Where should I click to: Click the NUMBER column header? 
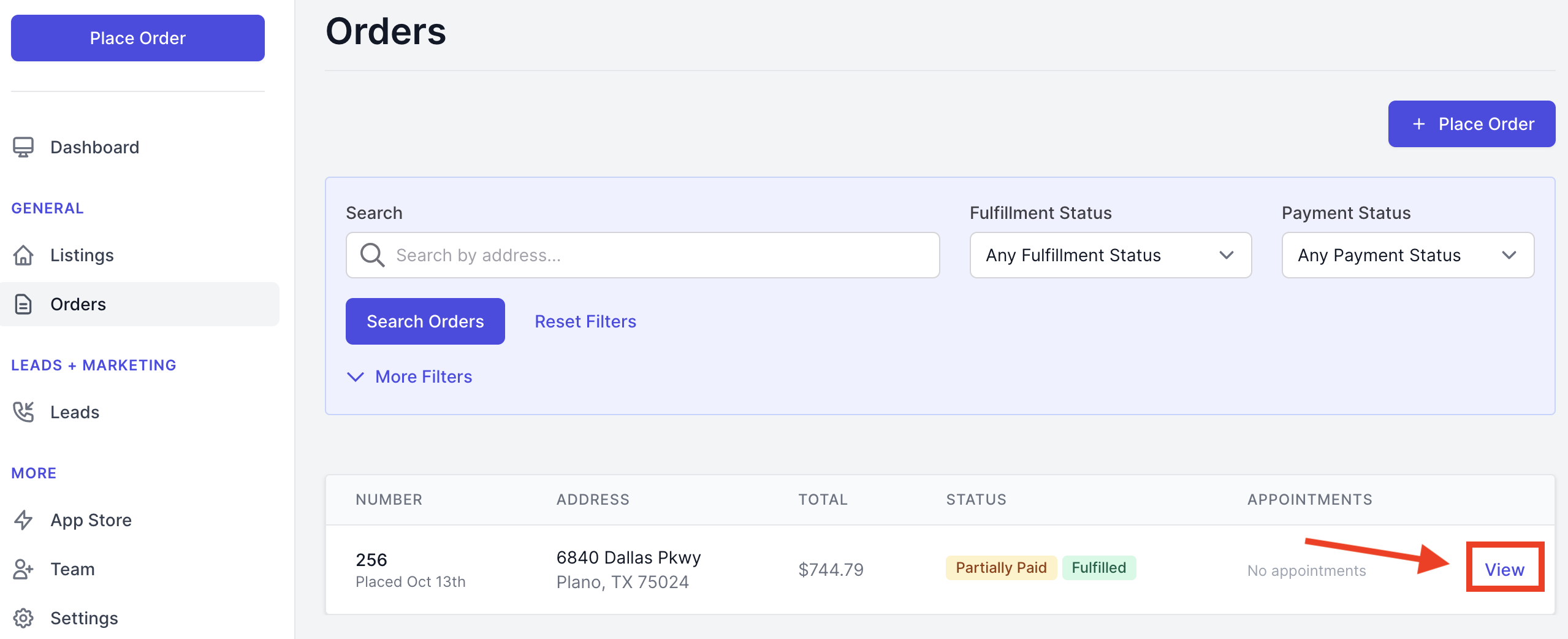click(389, 500)
